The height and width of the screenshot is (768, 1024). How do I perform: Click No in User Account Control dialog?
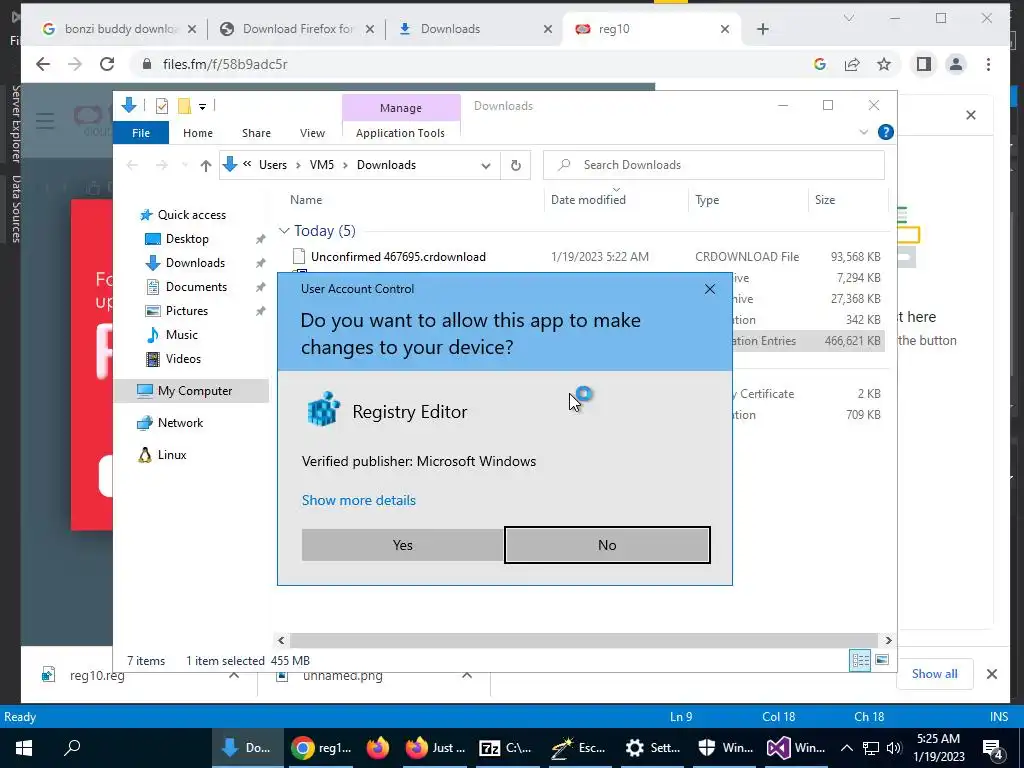point(607,545)
